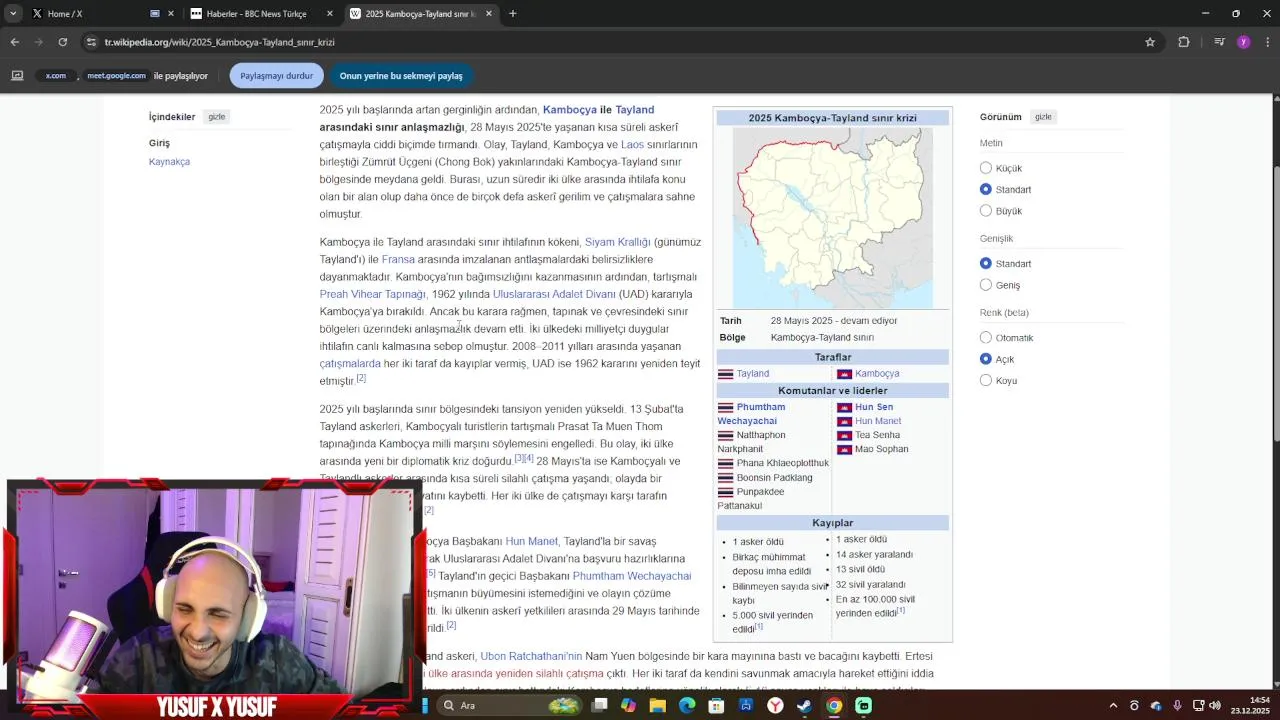Viewport: 1280px width, 720px height.
Task: Close the Home / X tab
Action: point(171,14)
